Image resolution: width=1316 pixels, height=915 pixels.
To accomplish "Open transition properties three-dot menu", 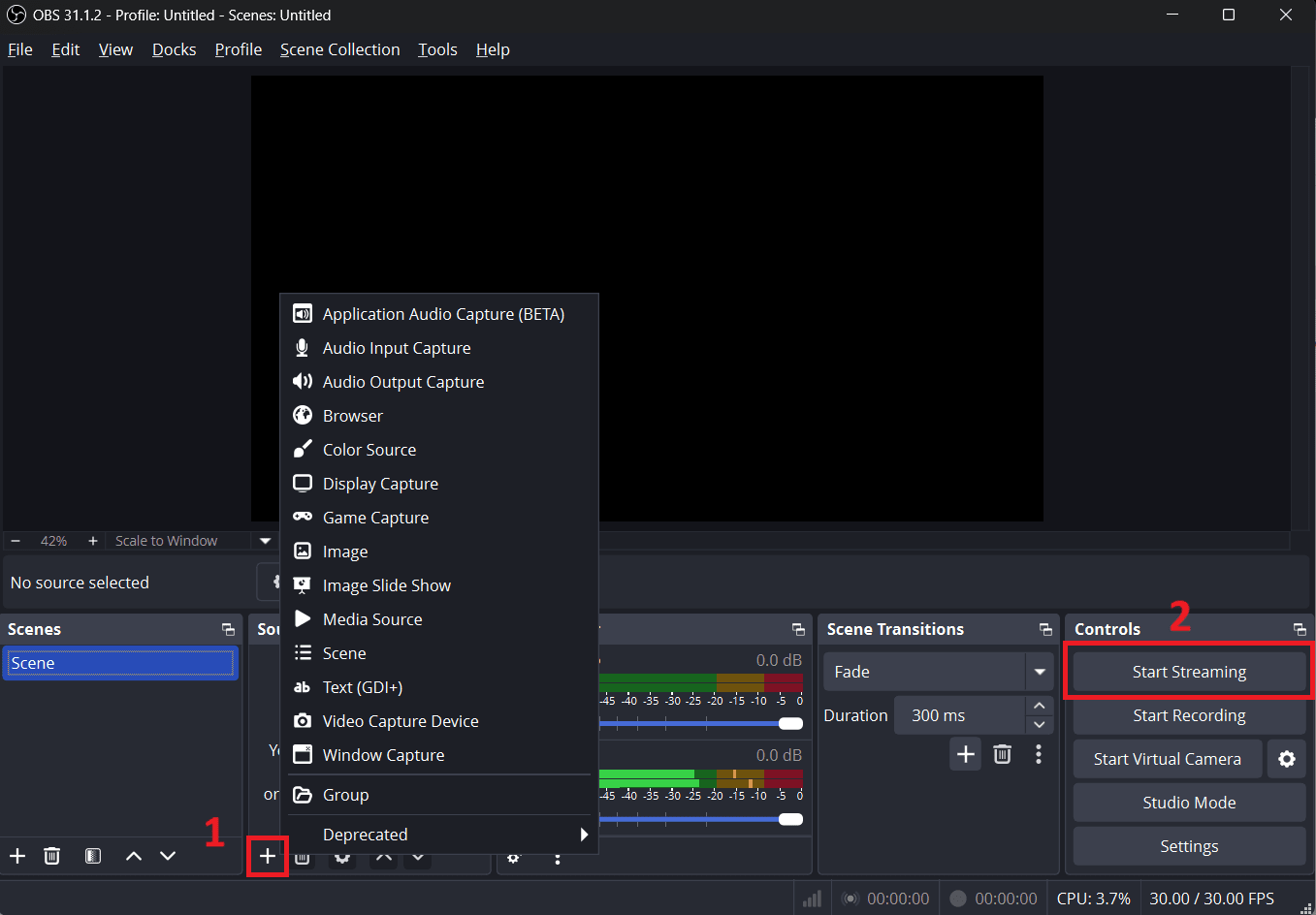I will click(1039, 754).
